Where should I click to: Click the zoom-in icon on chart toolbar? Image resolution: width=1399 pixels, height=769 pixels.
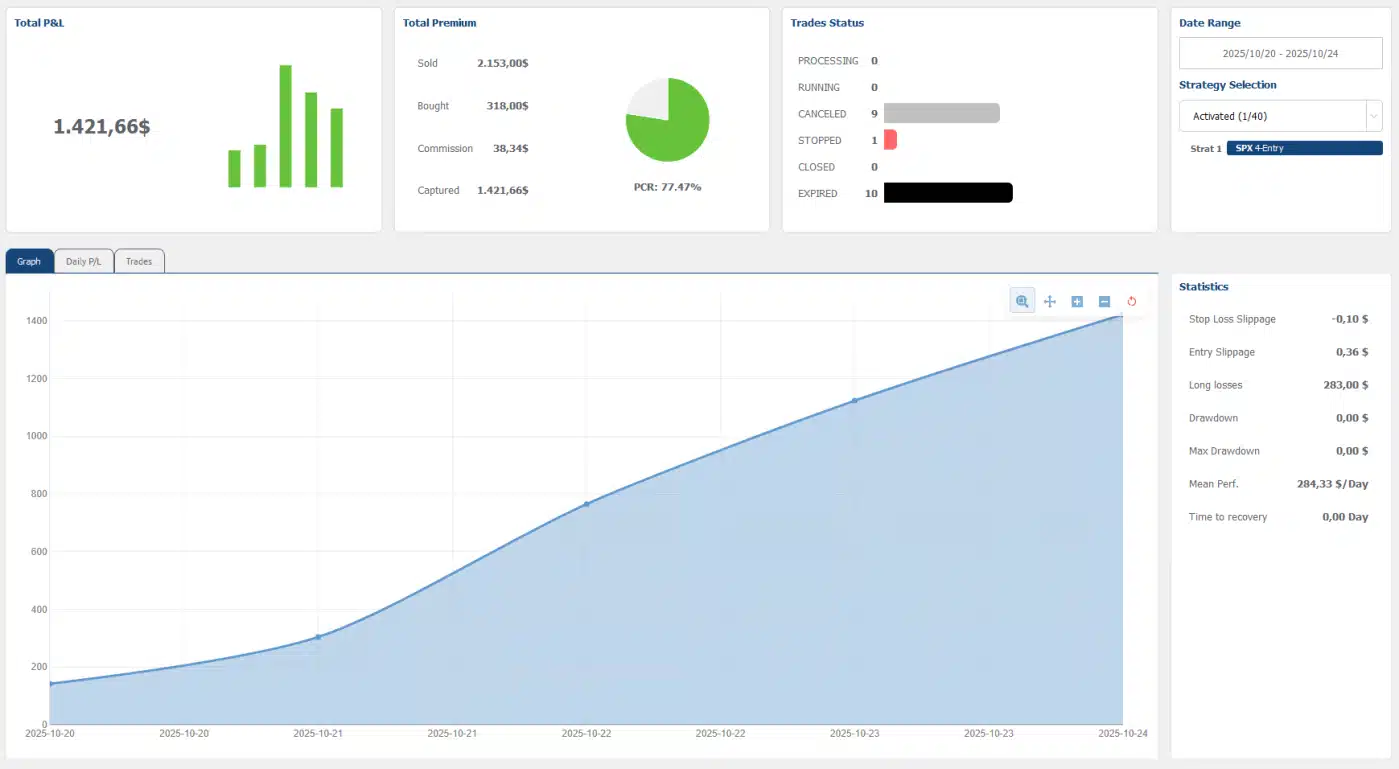click(1077, 300)
